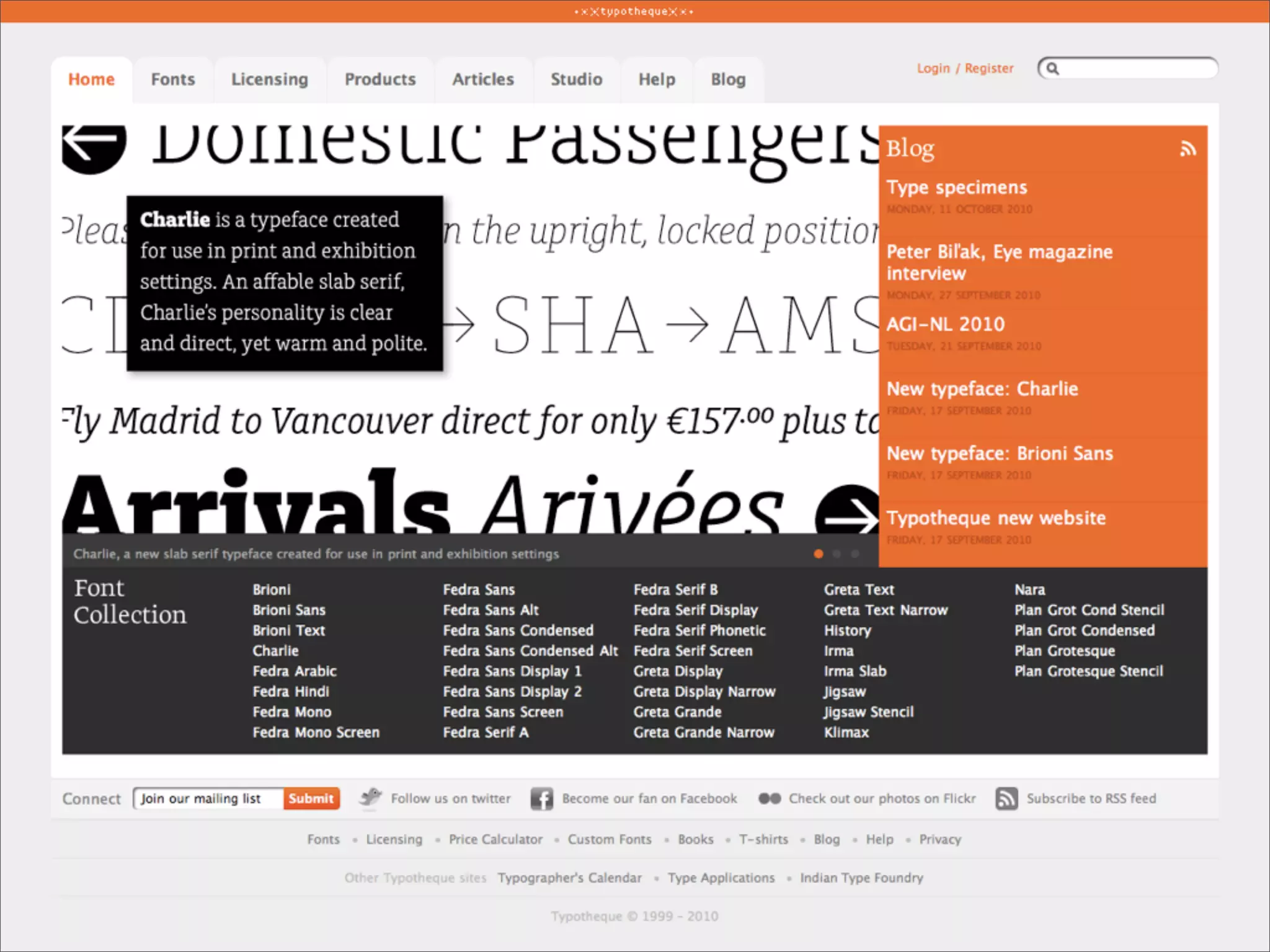Viewport: 1270px width, 952px height.
Task: Visit the Price Calculator footer link
Action: click(495, 839)
